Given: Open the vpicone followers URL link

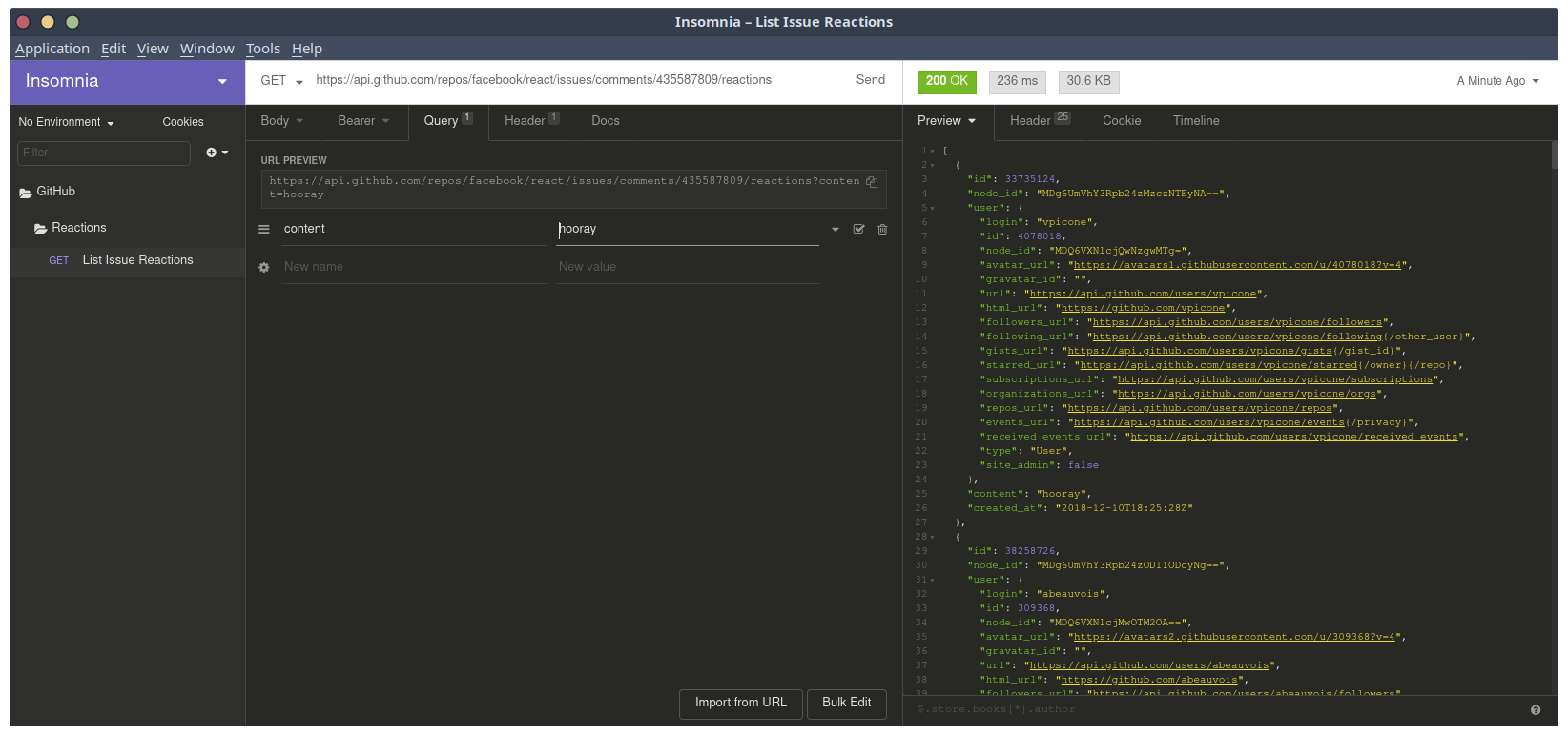Looking at the screenshot, I should point(1238,322).
